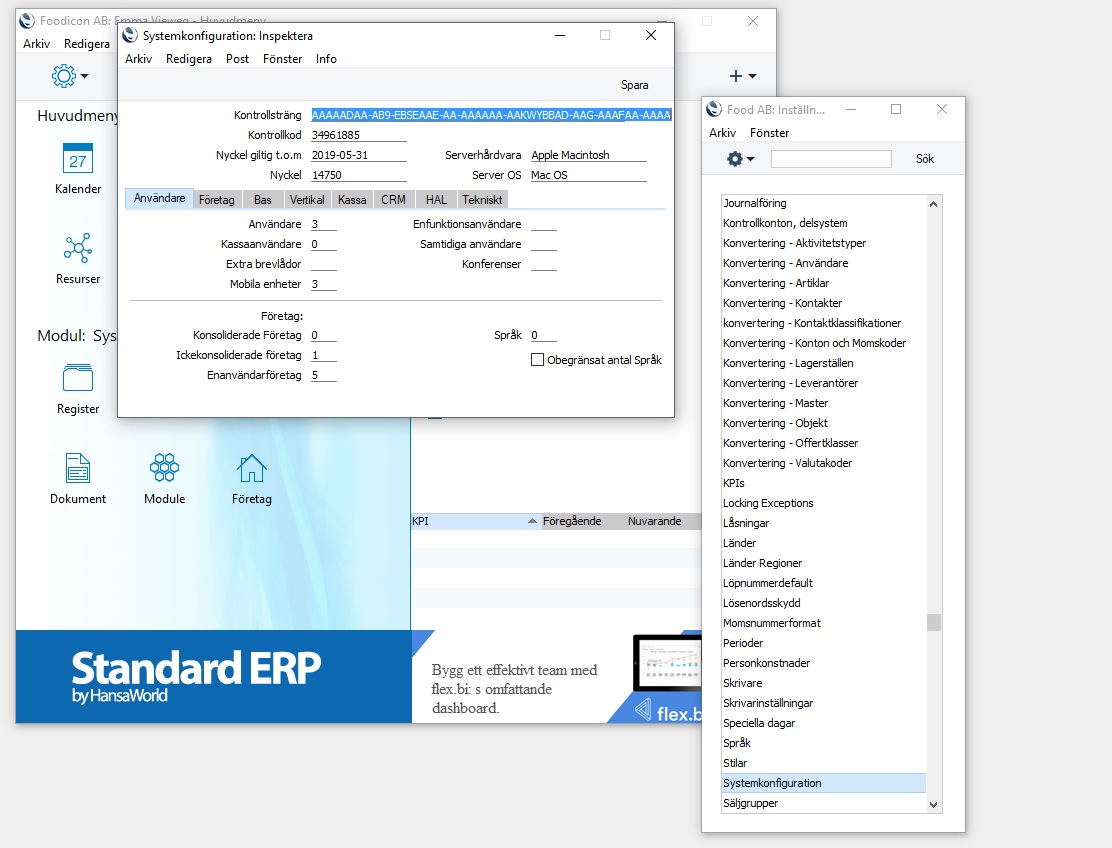Screen dimensions: 1112x848
Task: Click the scroll up arrow in settings list
Action: click(933, 204)
